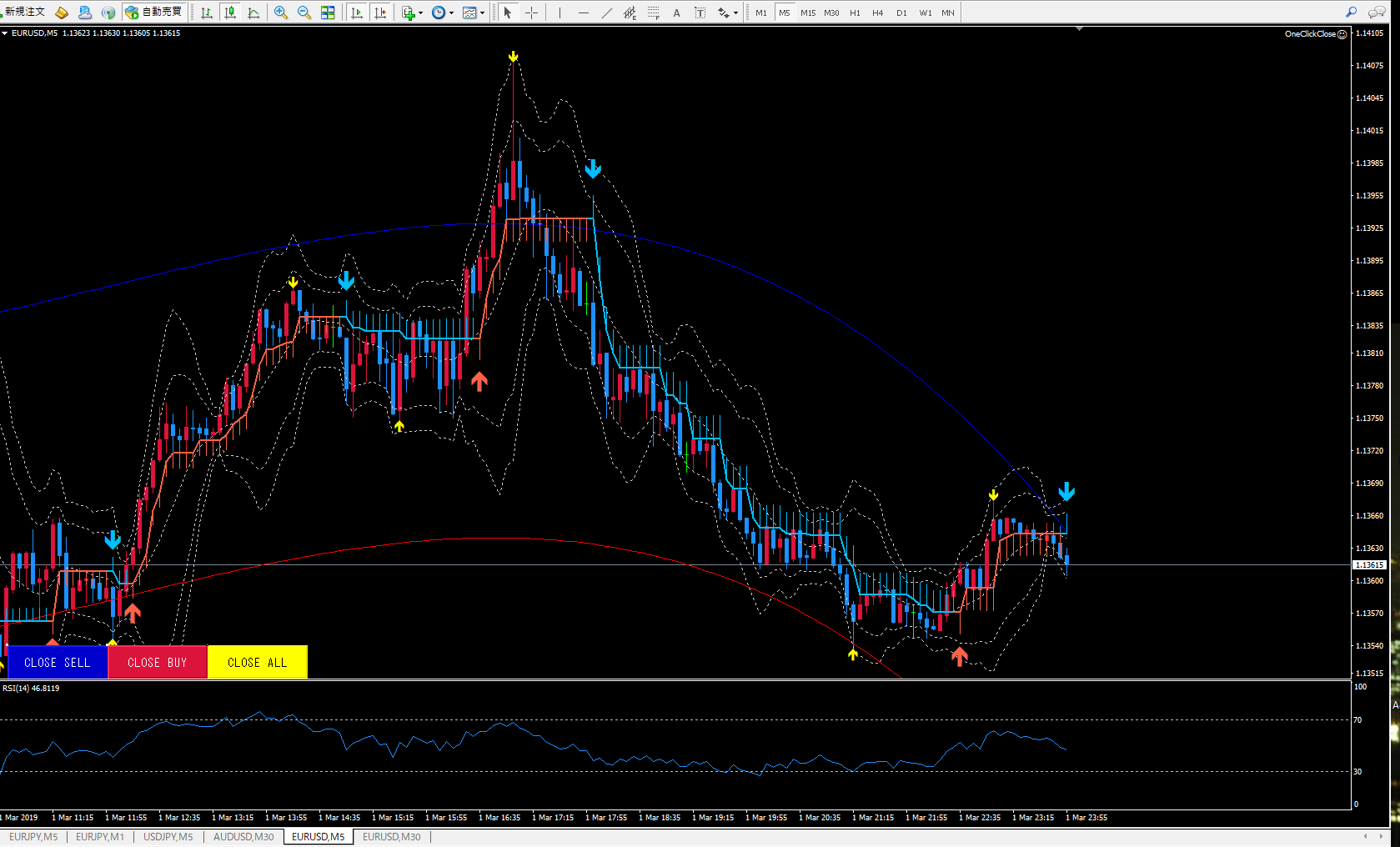Select the equidistant channel tool
Screen dimensions: 1400x847
(x=630, y=13)
